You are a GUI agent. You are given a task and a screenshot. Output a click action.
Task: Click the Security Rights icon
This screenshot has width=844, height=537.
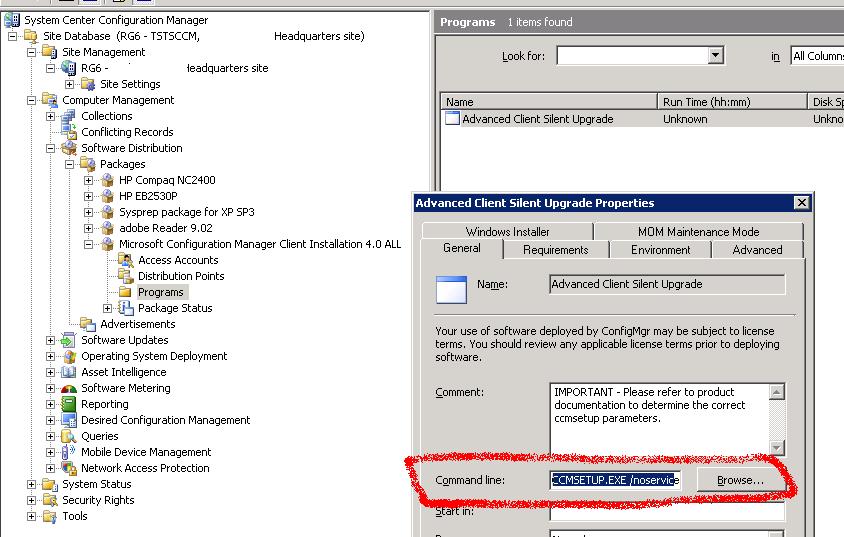pyautogui.click(x=50, y=500)
